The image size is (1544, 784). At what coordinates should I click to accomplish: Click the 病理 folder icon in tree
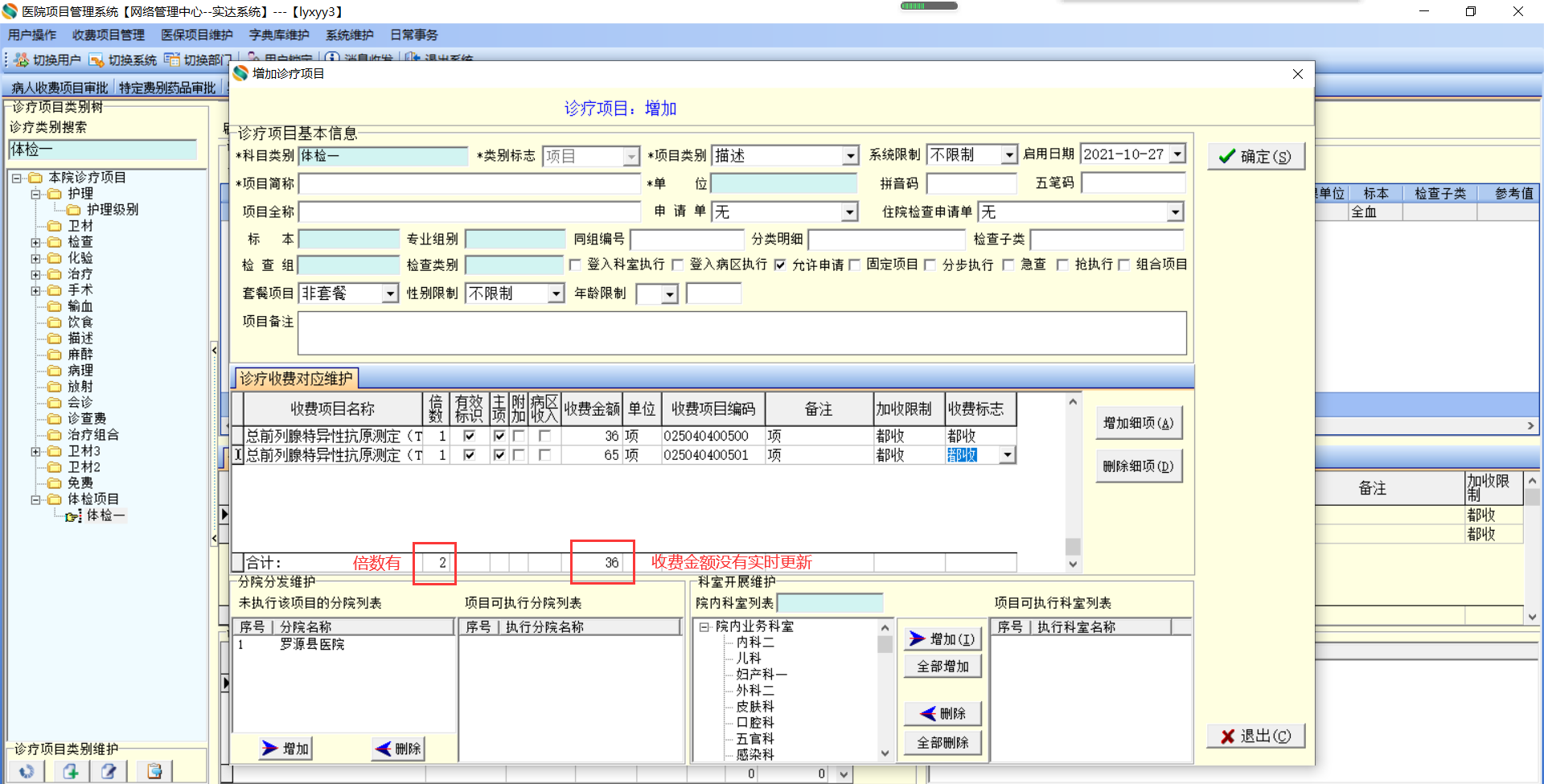(55, 371)
